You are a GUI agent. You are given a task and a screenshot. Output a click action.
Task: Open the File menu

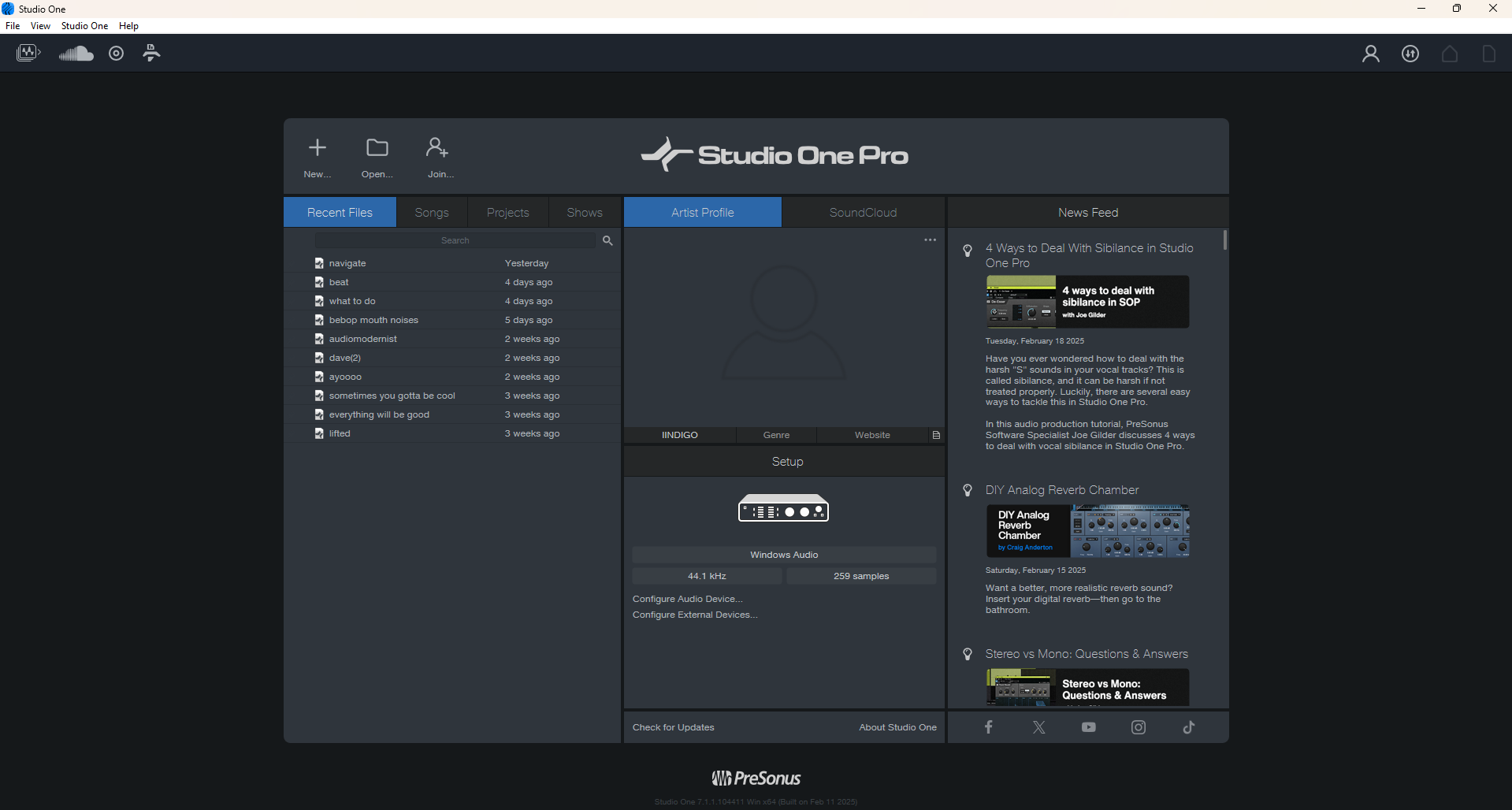point(13,26)
